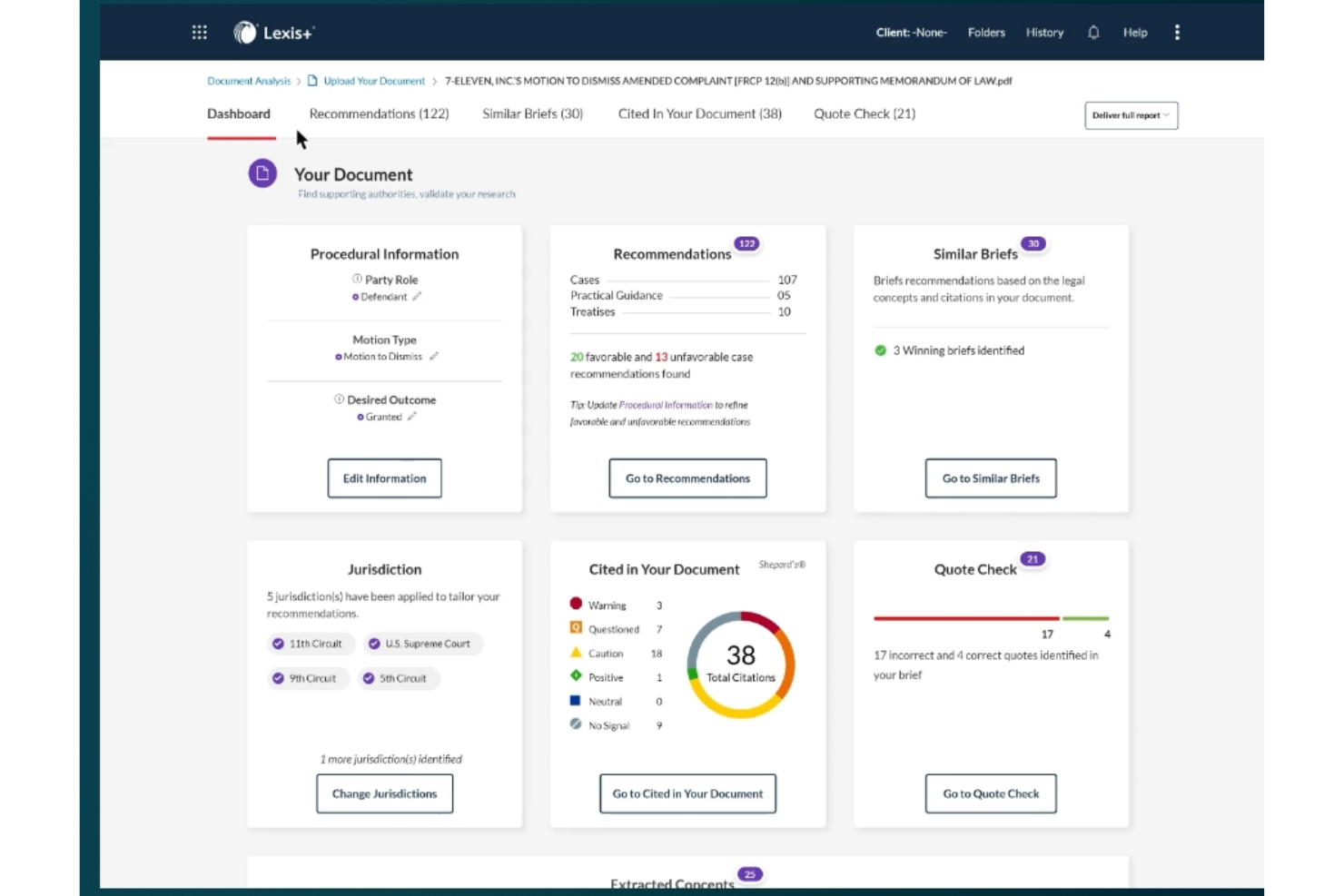Click the Defendant party role value

pos(383,297)
